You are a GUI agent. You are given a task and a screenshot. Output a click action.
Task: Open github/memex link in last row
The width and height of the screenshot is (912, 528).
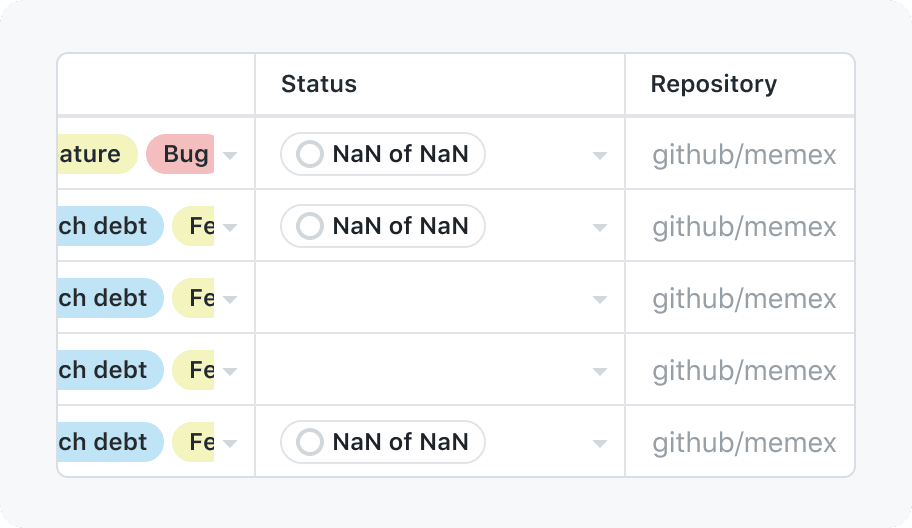tap(744, 443)
